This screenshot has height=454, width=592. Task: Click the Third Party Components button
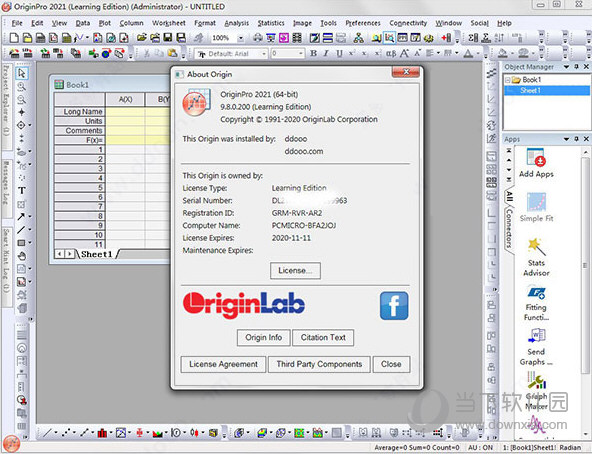pos(319,364)
